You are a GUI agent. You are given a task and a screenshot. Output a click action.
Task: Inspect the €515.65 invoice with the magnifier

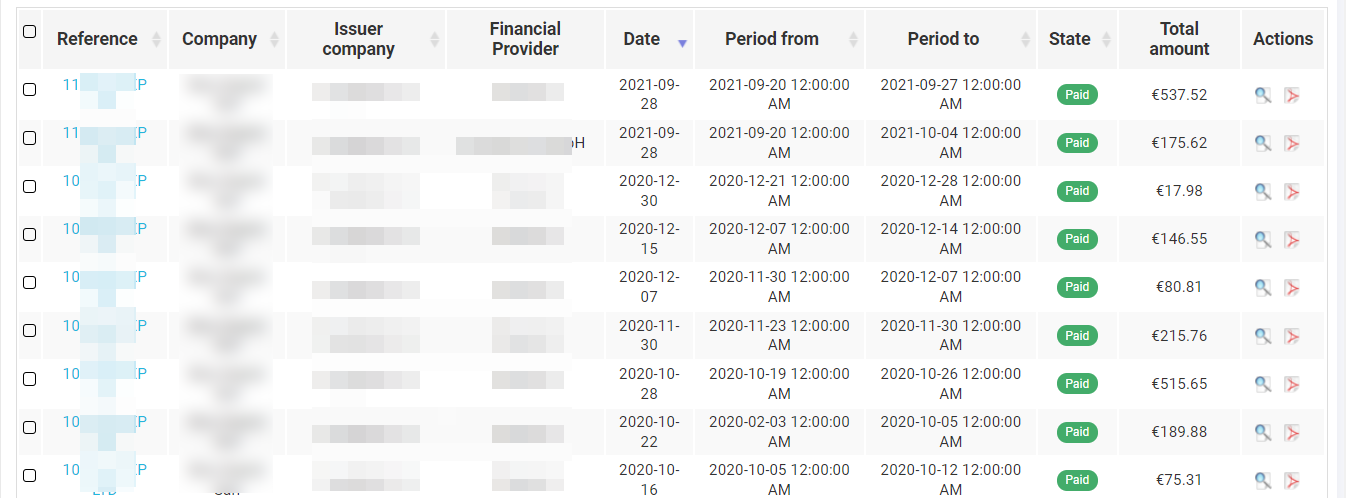(1263, 383)
